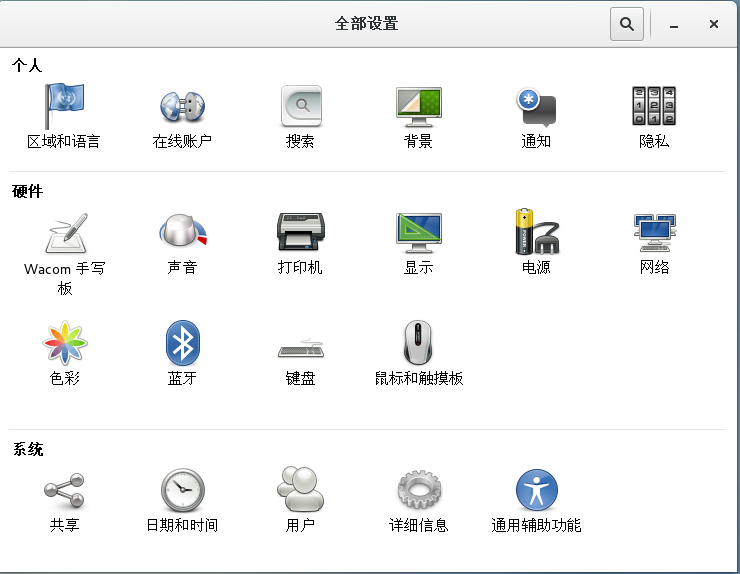This screenshot has width=740, height=574.
Task: Click the search button in title bar
Action: tap(627, 24)
